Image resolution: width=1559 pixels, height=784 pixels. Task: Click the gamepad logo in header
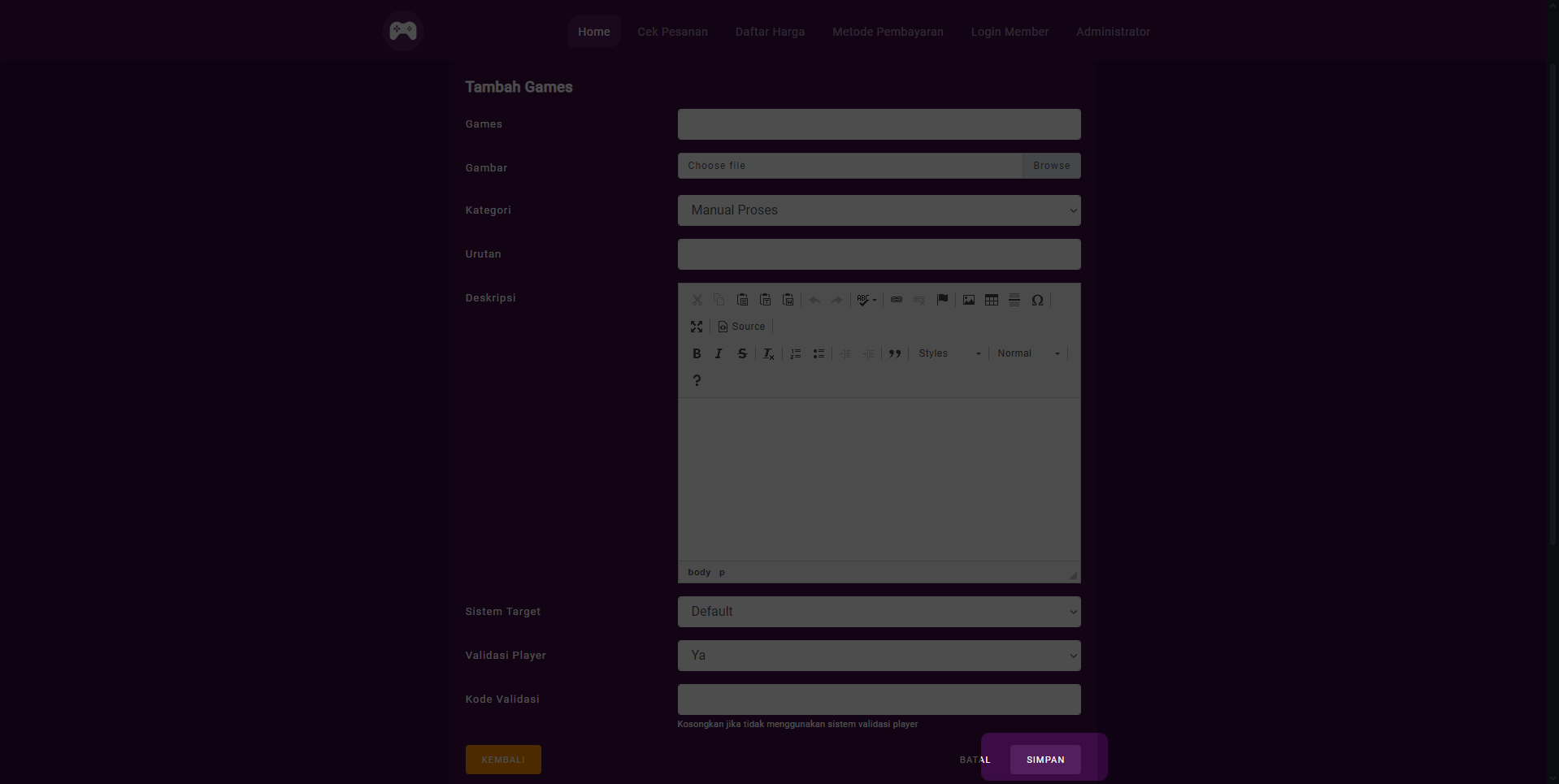click(403, 31)
